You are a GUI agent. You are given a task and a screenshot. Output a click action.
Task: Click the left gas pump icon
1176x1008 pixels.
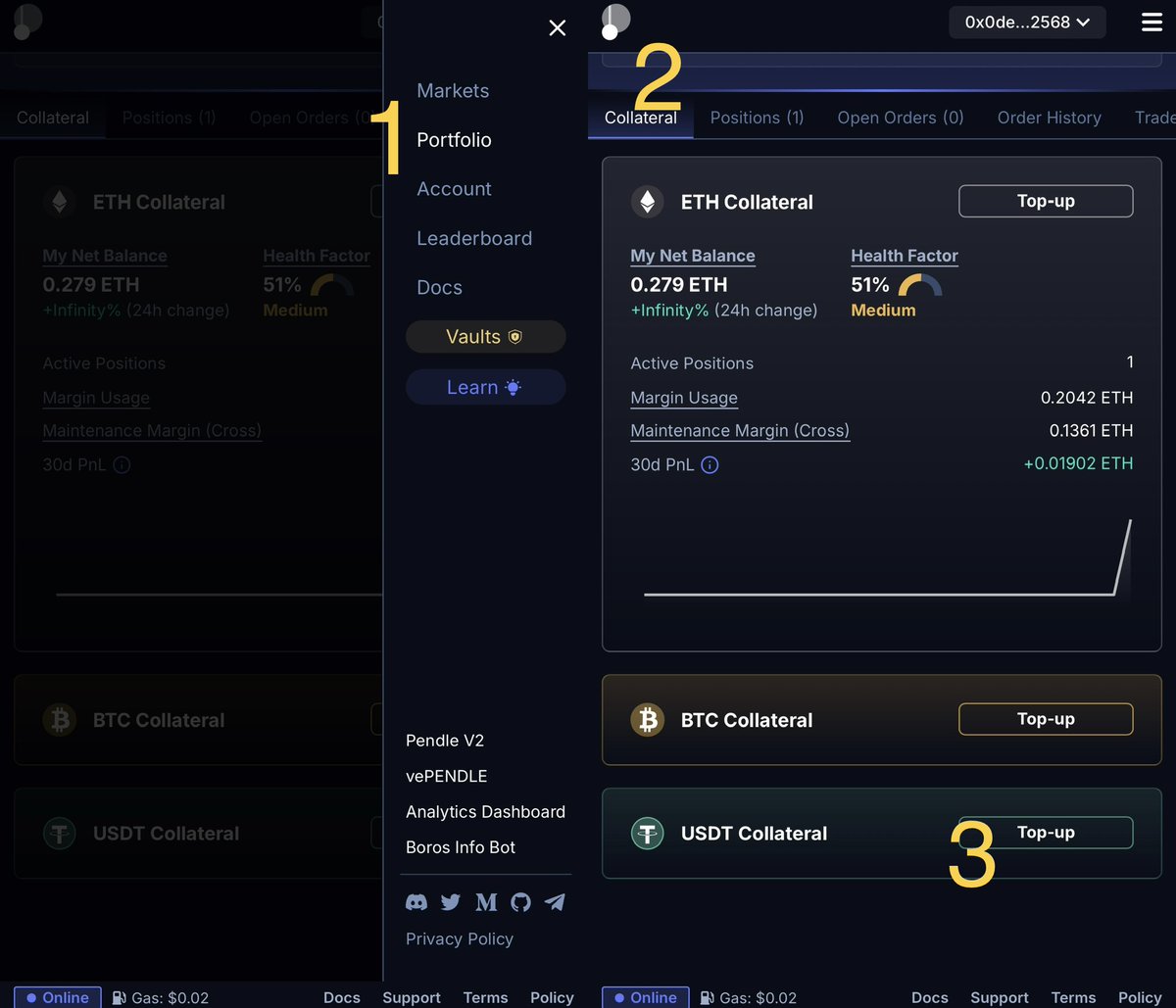(119, 998)
